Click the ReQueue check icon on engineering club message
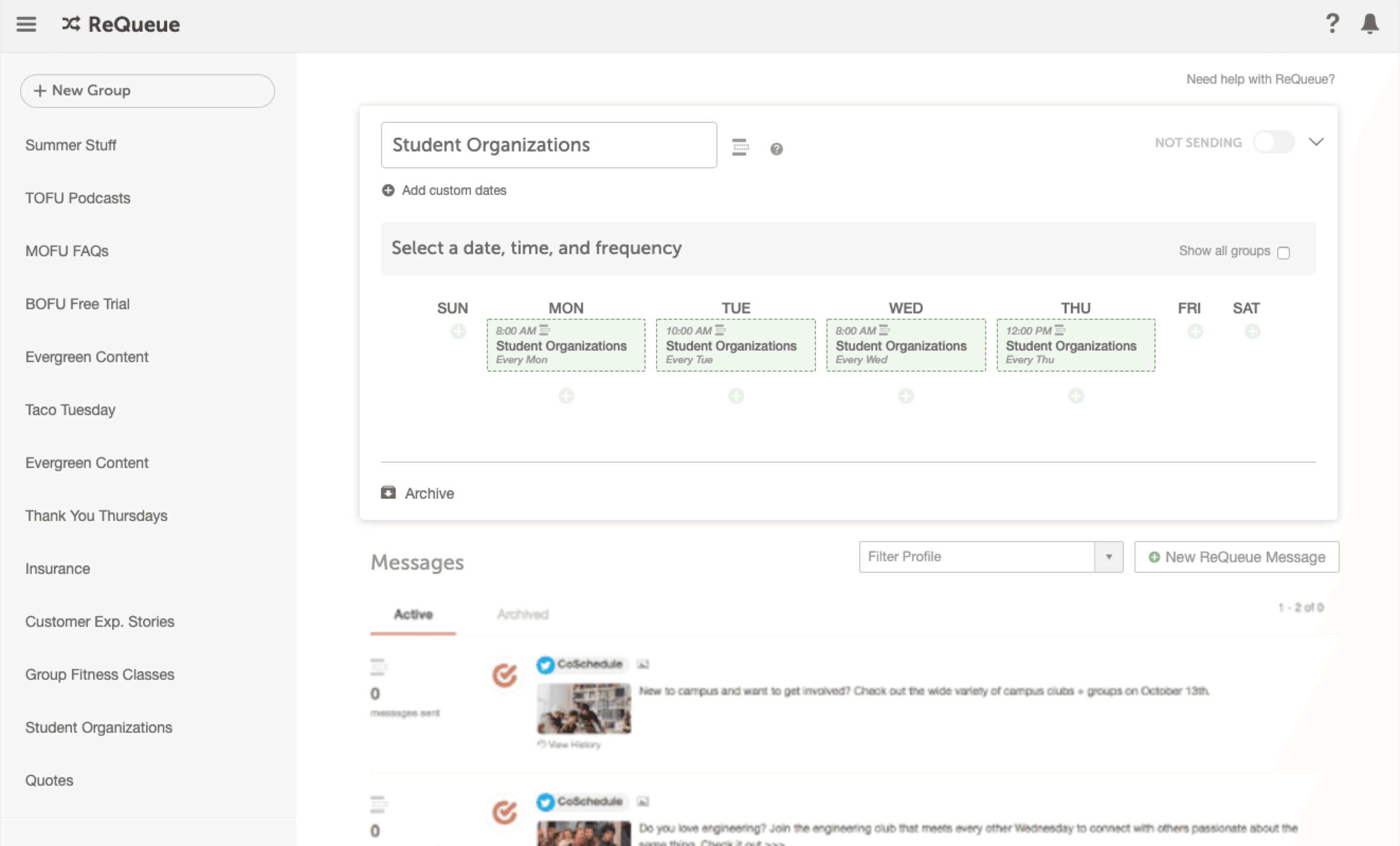 point(505,813)
